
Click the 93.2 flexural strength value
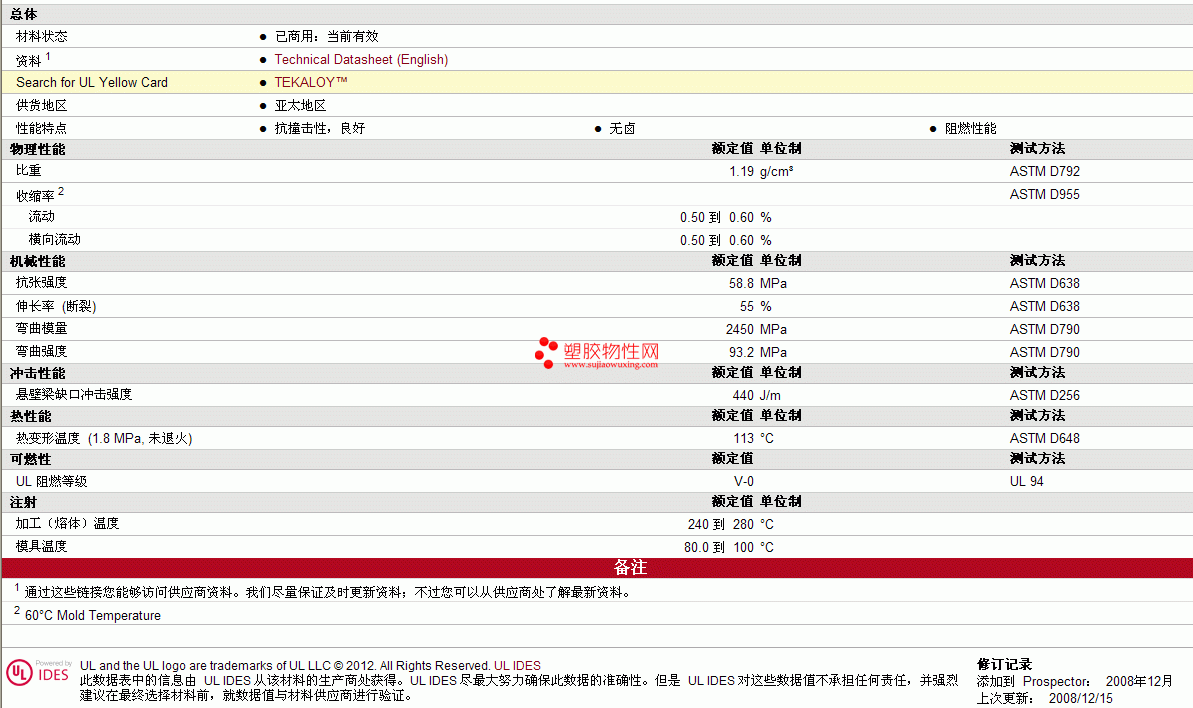[x=741, y=352]
